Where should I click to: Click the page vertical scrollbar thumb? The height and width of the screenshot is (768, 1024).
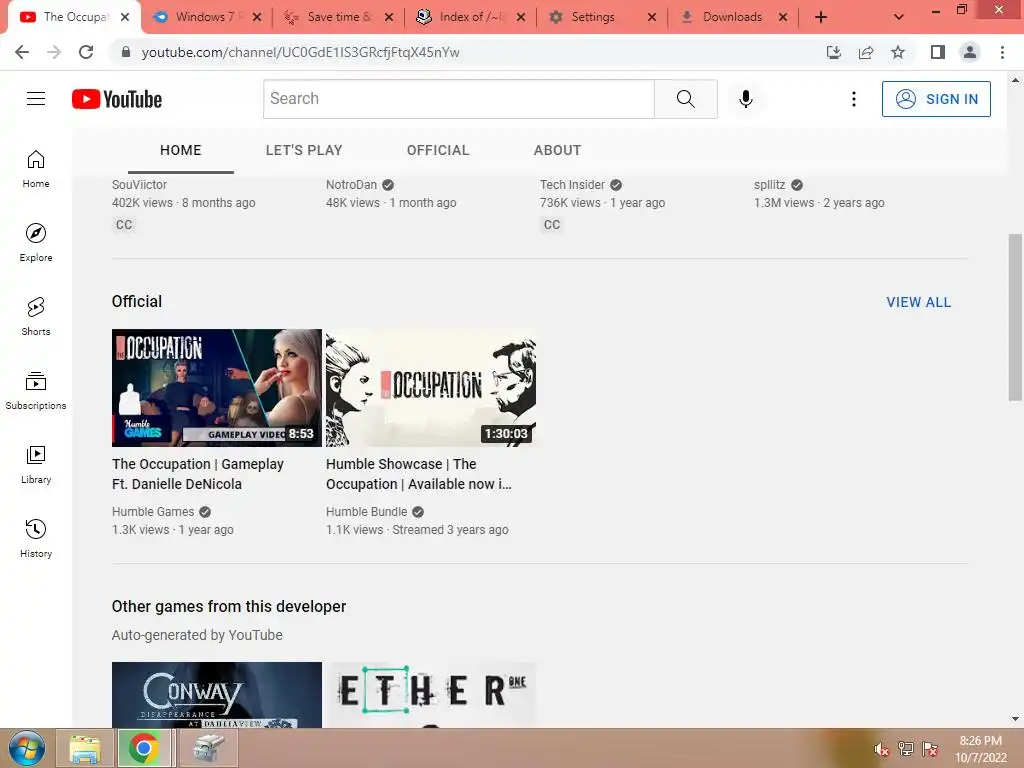1015,317
